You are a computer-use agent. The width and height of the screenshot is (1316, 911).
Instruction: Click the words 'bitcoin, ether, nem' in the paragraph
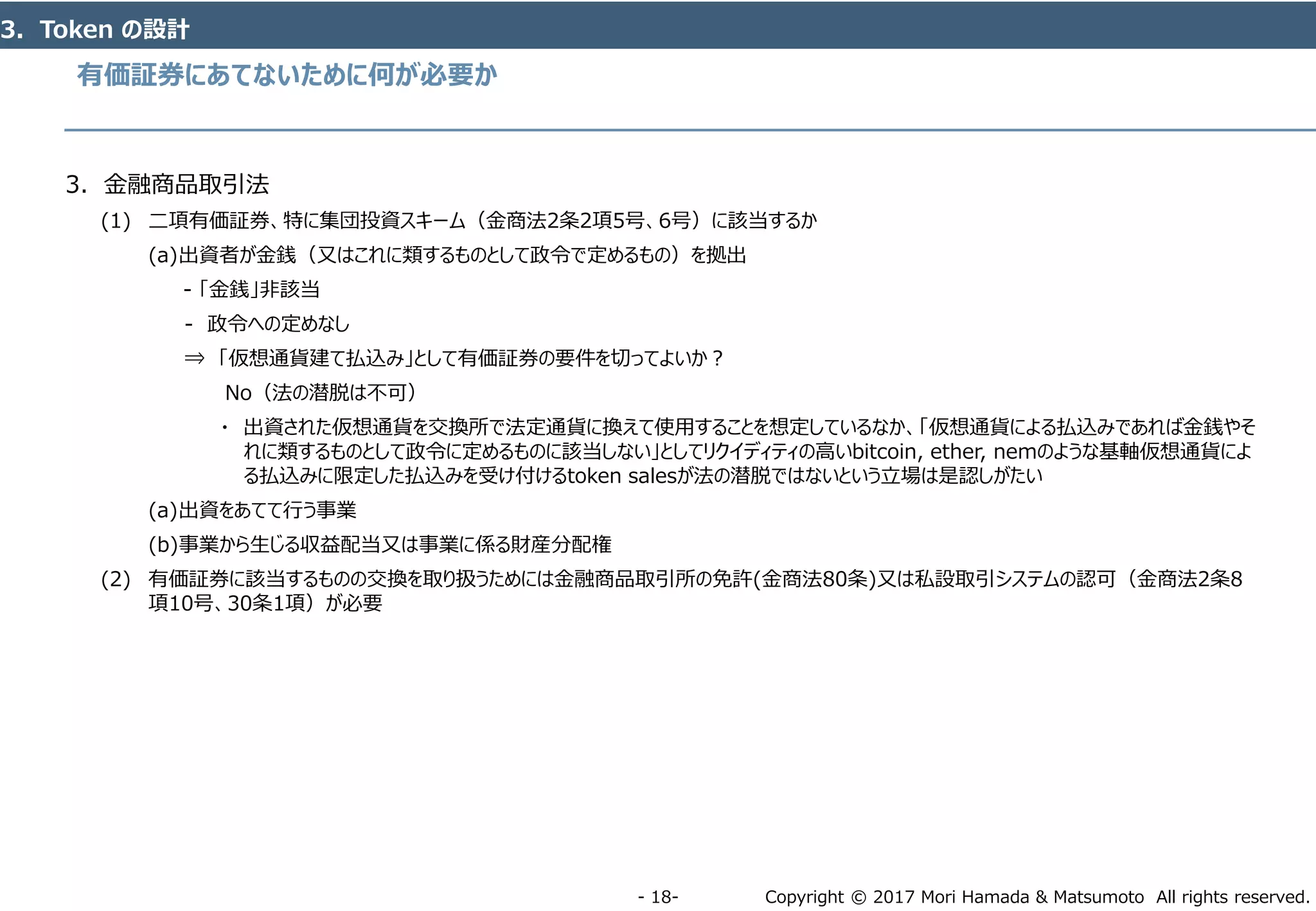[943, 452]
